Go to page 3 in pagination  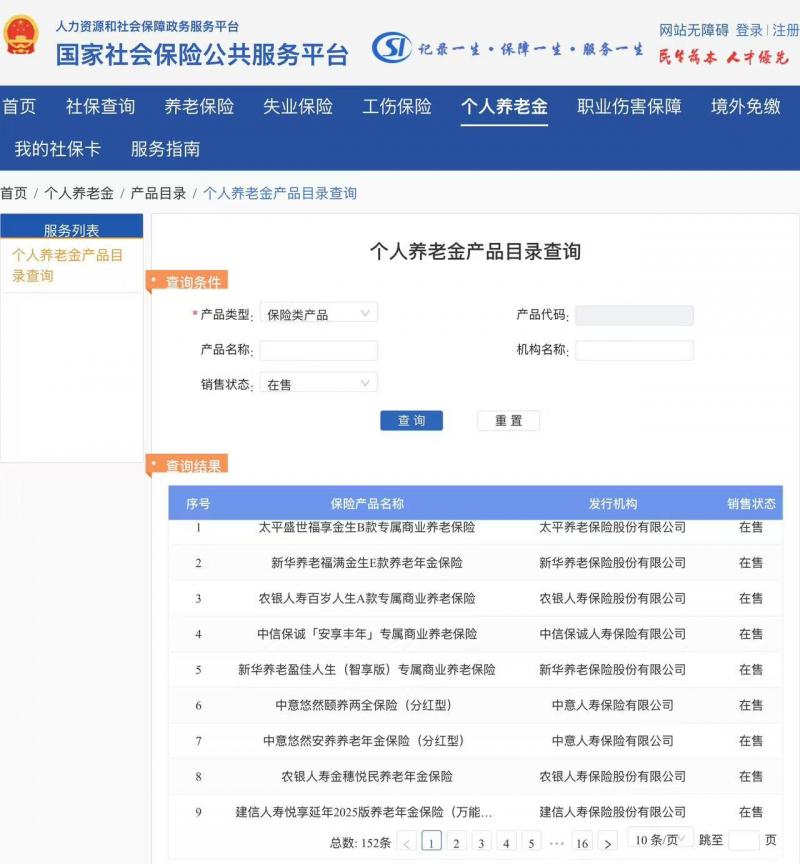481,843
